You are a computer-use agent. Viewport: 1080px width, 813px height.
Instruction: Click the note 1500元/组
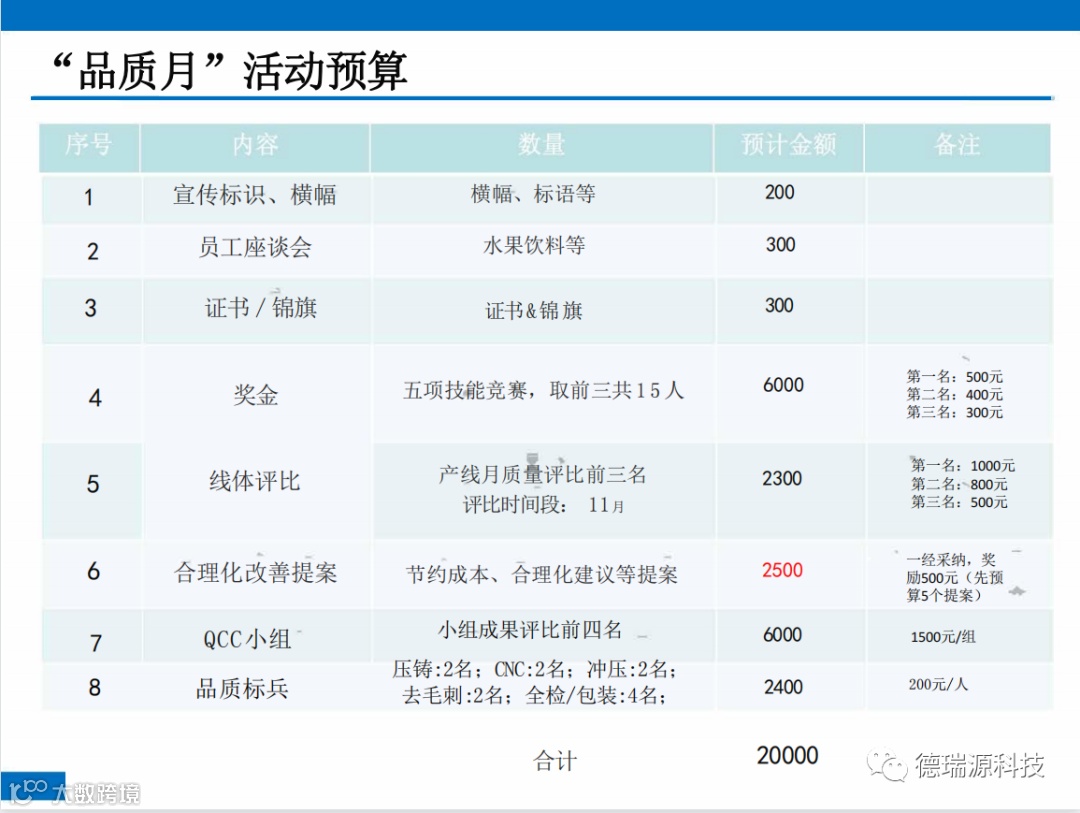point(943,637)
